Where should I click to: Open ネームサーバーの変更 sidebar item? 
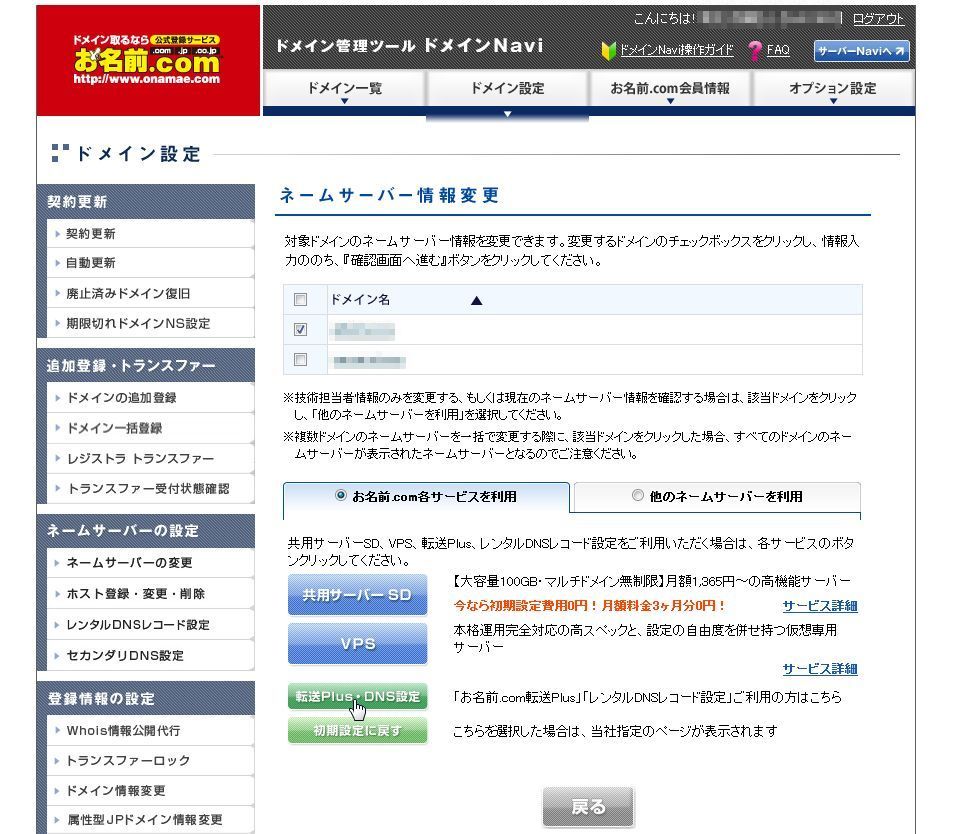click(150, 562)
